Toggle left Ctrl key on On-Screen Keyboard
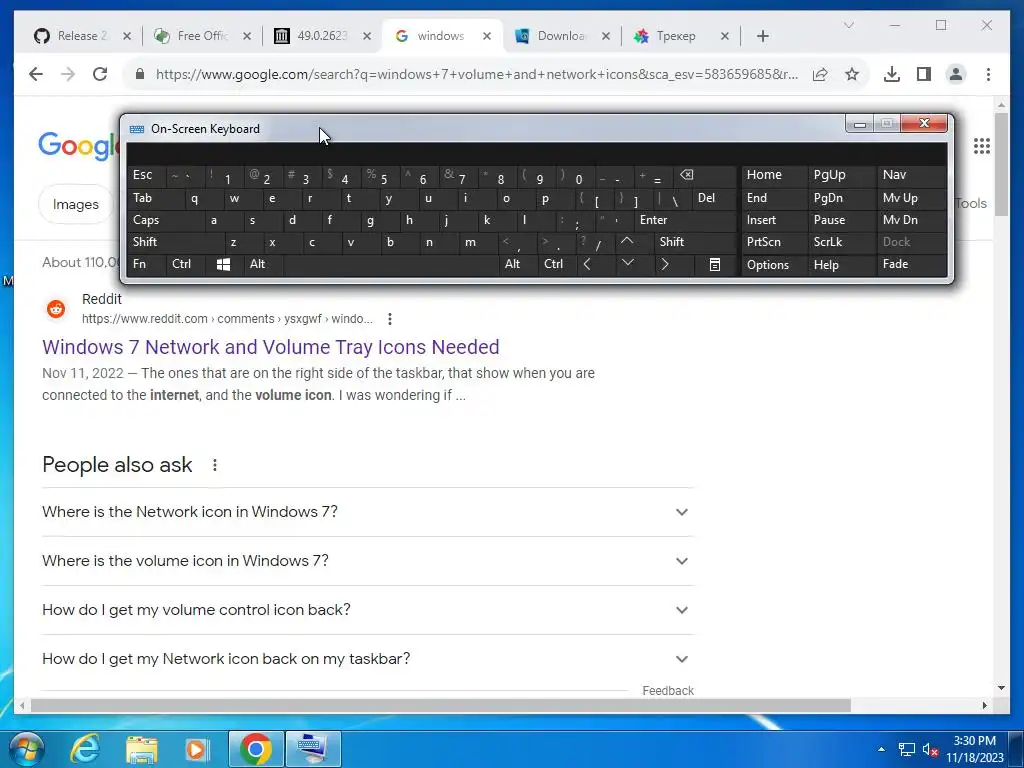1024x768 pixels. (x=185, y=264)
